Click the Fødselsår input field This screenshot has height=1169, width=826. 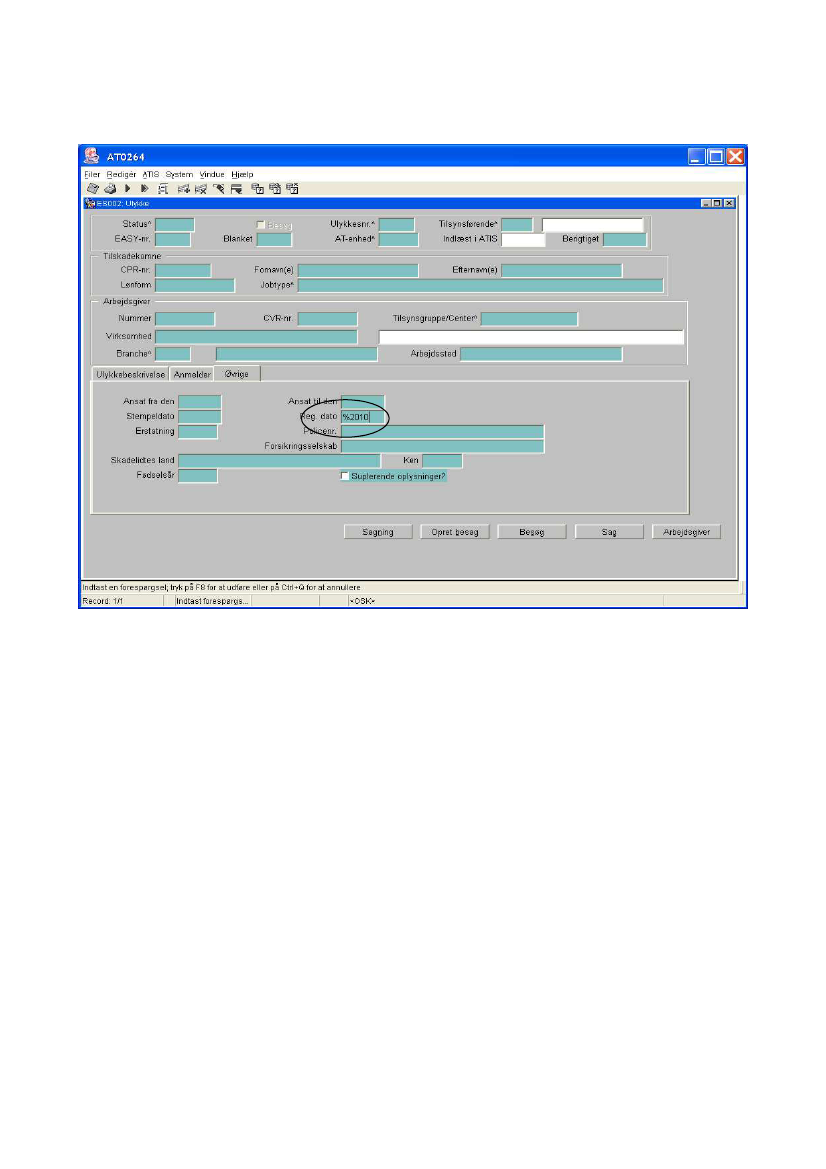pyautogui.click(x=198, y=476)
